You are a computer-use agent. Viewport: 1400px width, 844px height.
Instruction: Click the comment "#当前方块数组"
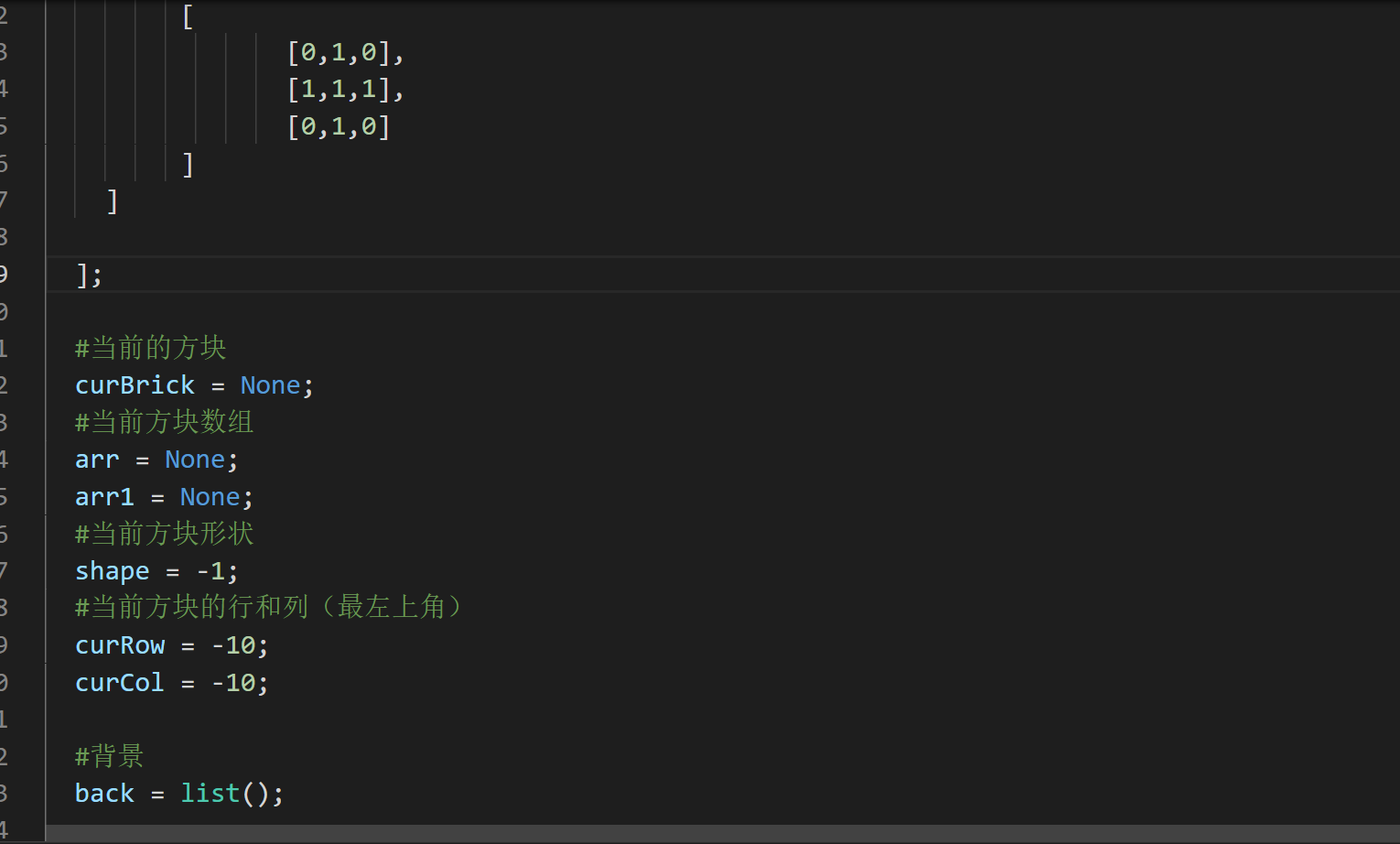point(165,422)
